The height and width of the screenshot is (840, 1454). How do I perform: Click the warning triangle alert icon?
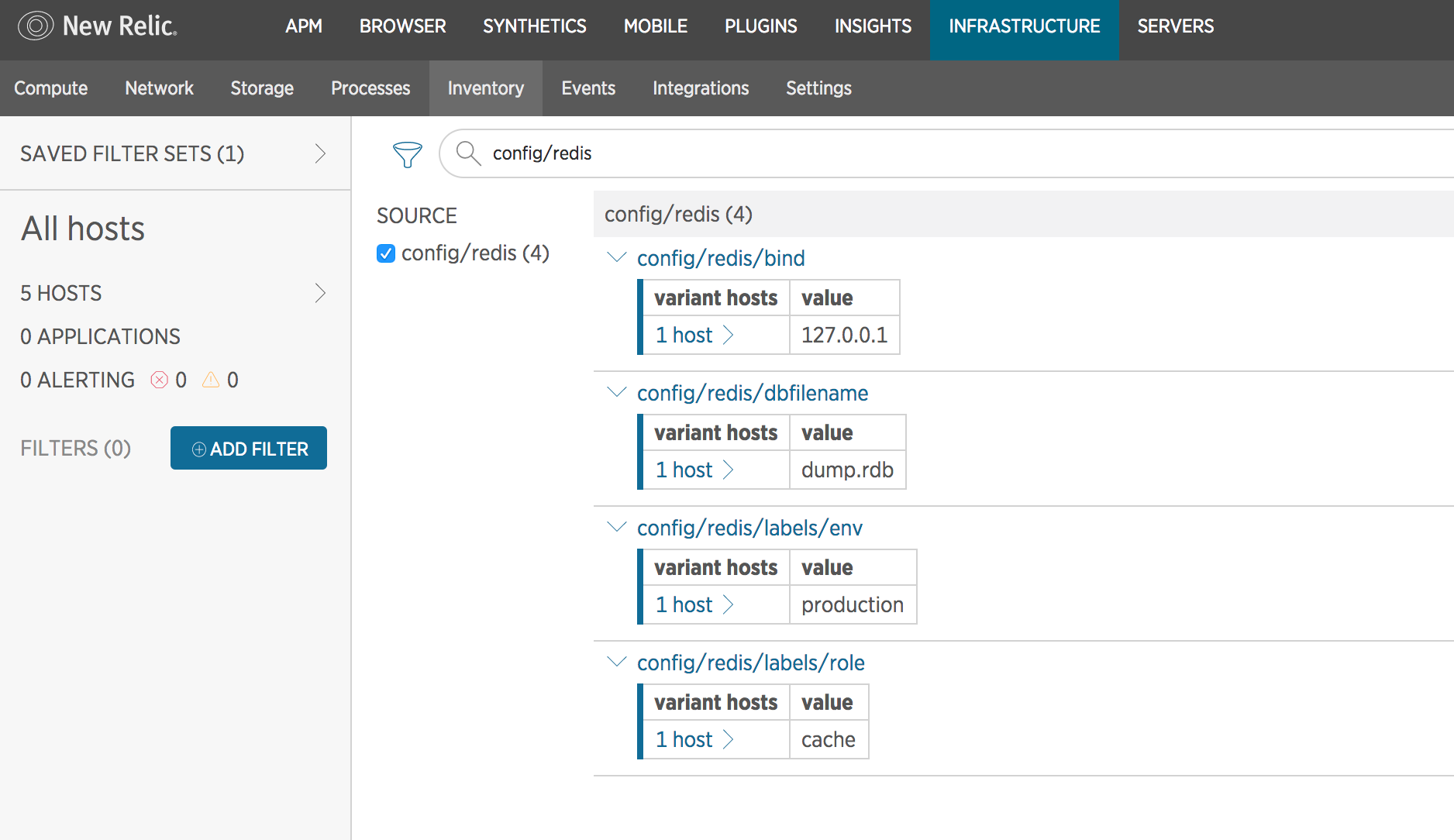[x=211, y=380]
